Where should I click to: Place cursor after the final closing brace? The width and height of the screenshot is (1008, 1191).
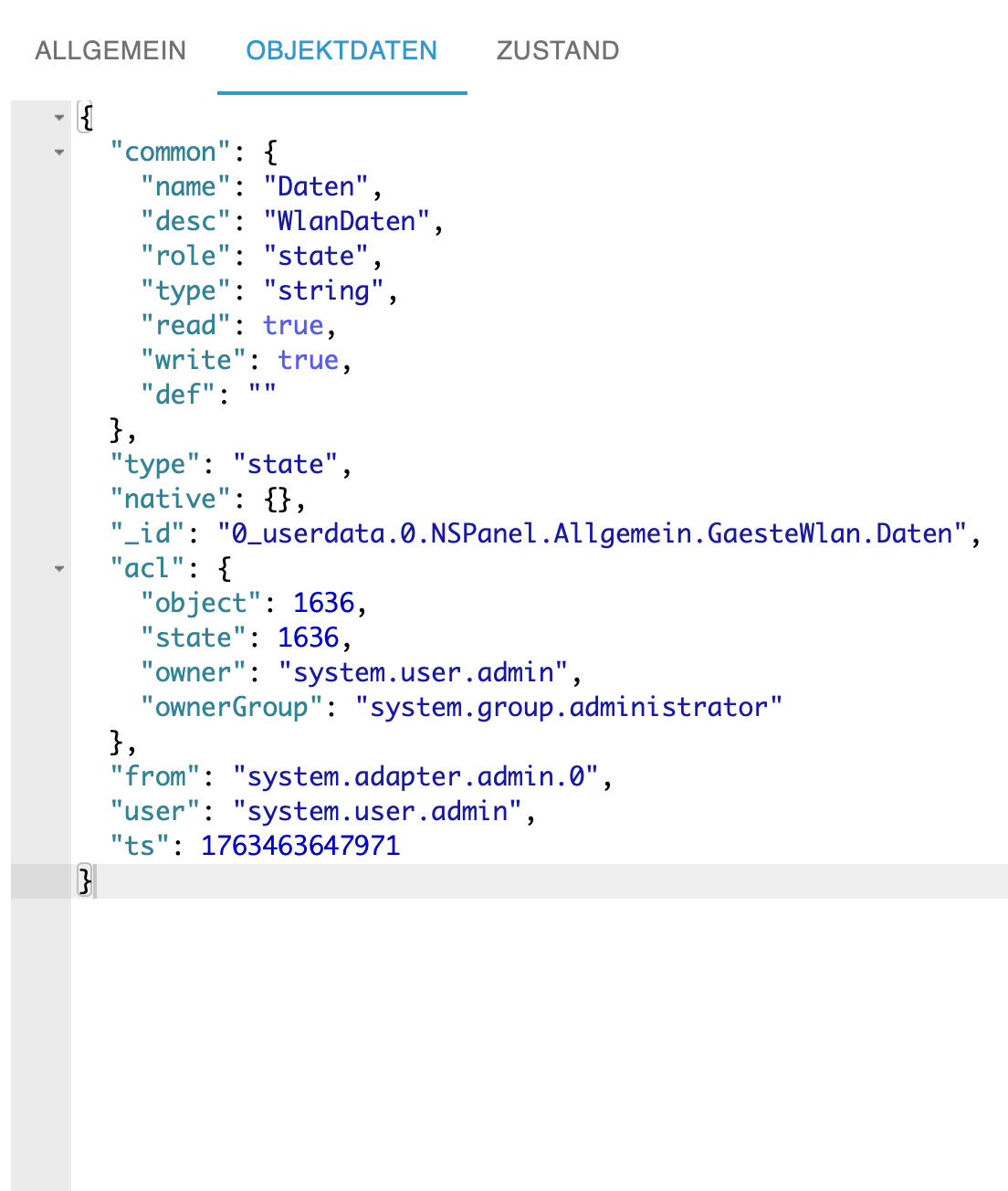pos(95,880)
